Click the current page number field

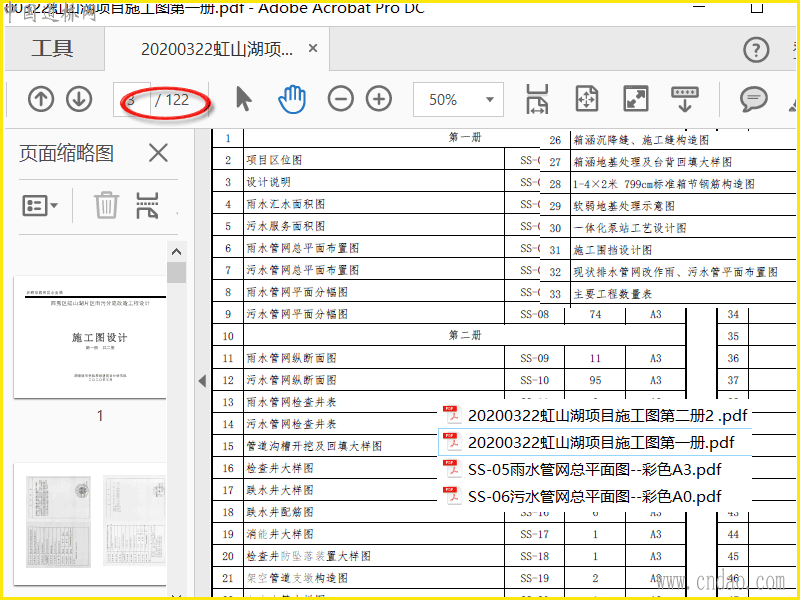coord(132,99)
